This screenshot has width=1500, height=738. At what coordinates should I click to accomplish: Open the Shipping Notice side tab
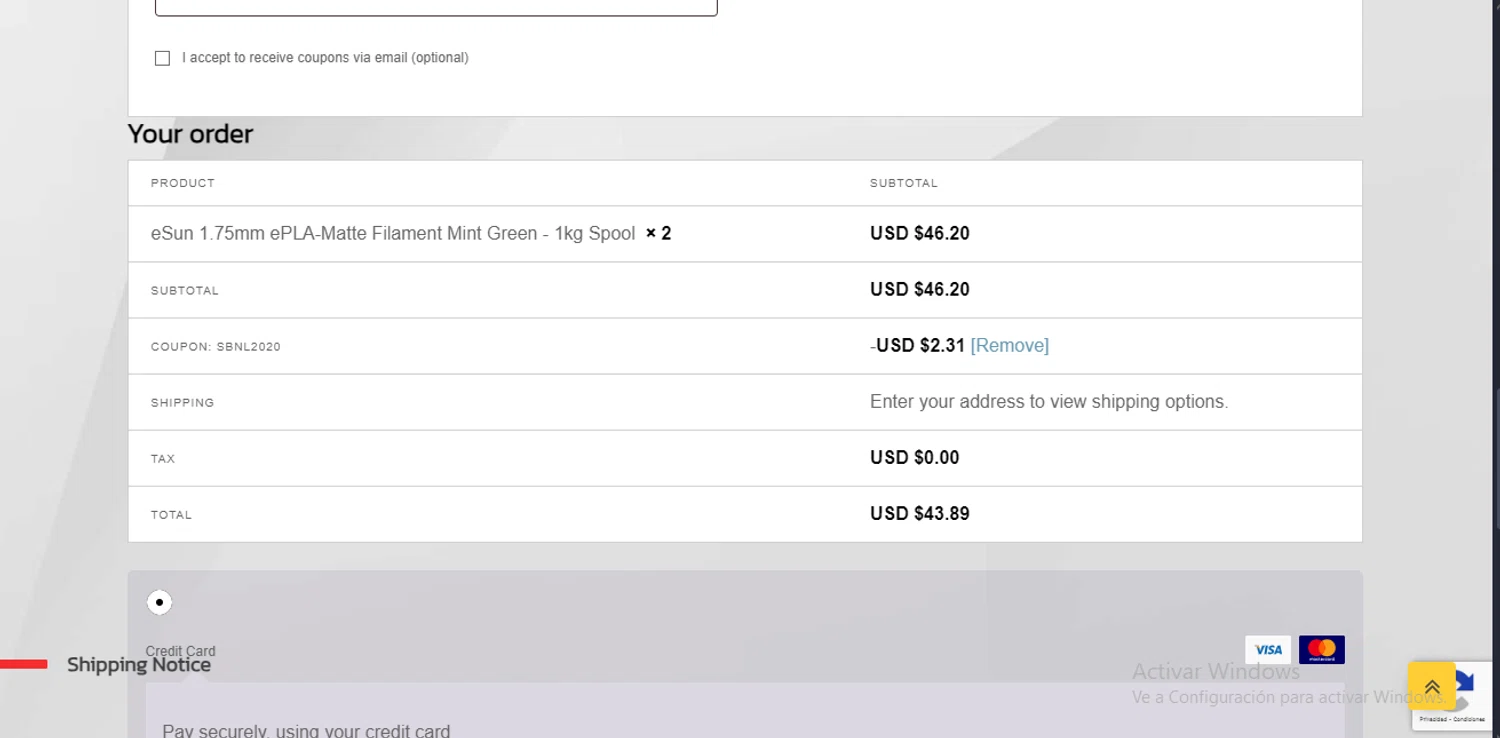tap(139, 665)
